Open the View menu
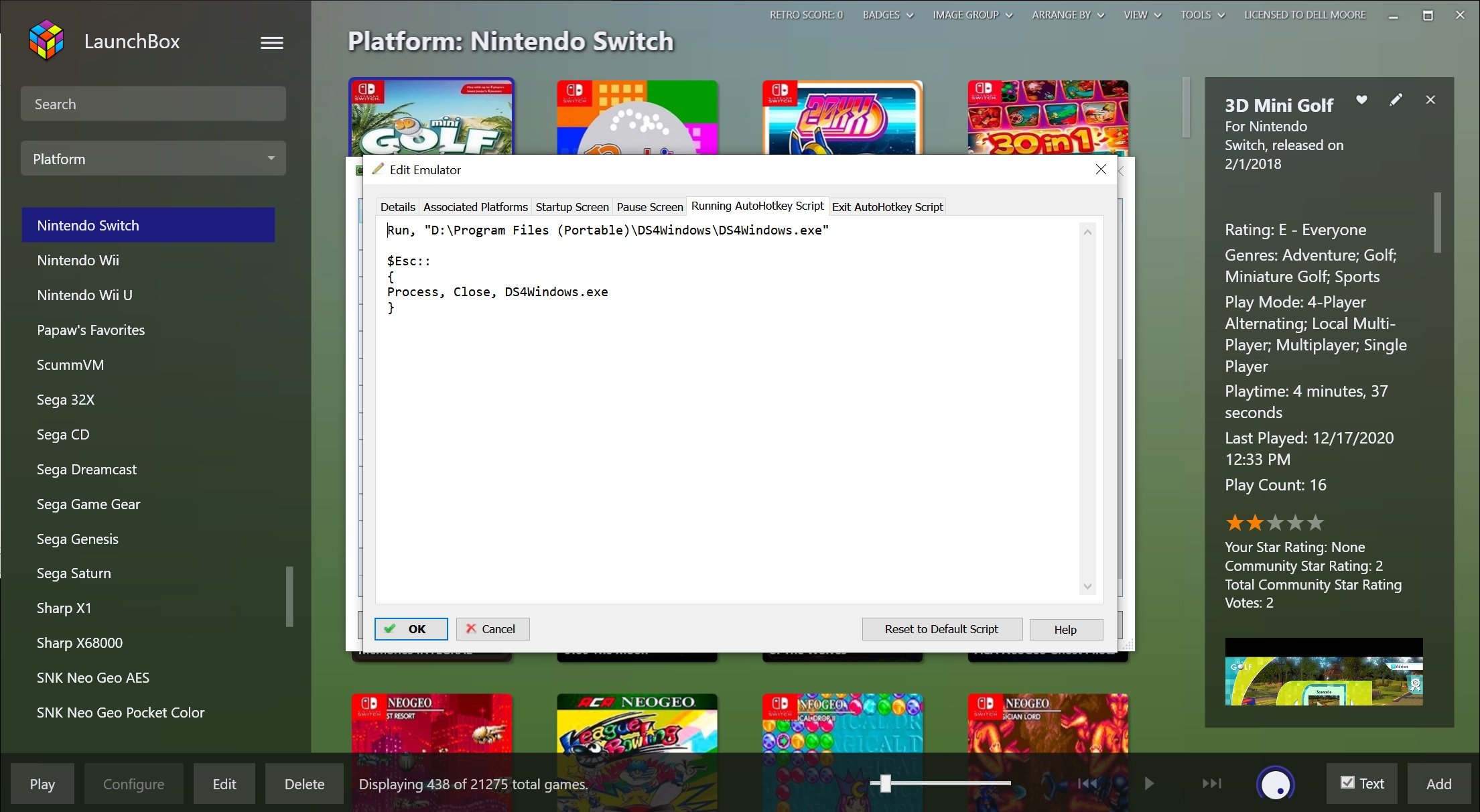This screenshot has width=1480, height=812. [x=1142, y=15]
